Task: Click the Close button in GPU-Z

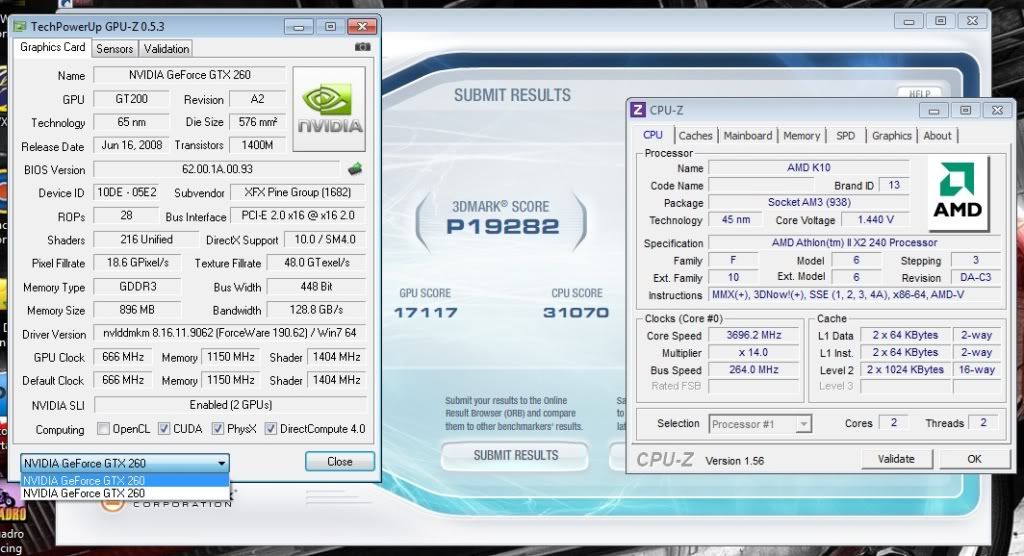Action: [340, 461]
